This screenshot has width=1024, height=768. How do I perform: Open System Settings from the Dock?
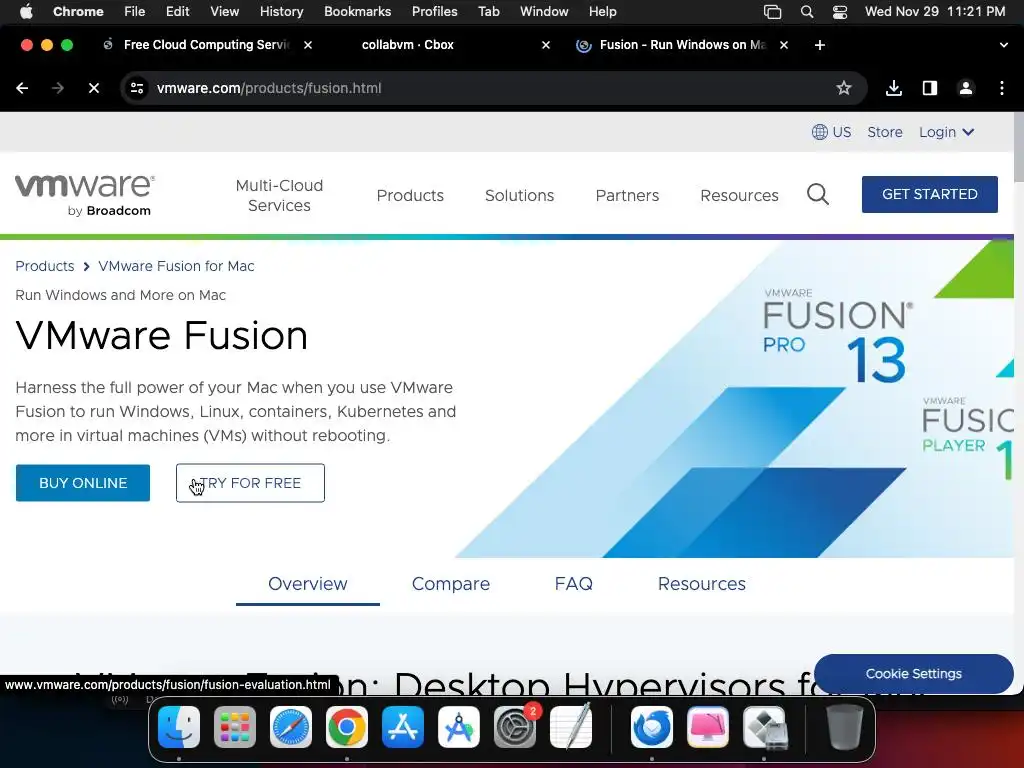tap(515, 726)
